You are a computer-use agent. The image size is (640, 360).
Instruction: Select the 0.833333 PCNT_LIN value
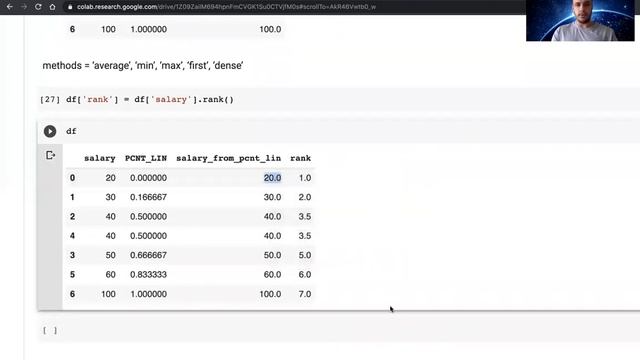click(148, 275)
